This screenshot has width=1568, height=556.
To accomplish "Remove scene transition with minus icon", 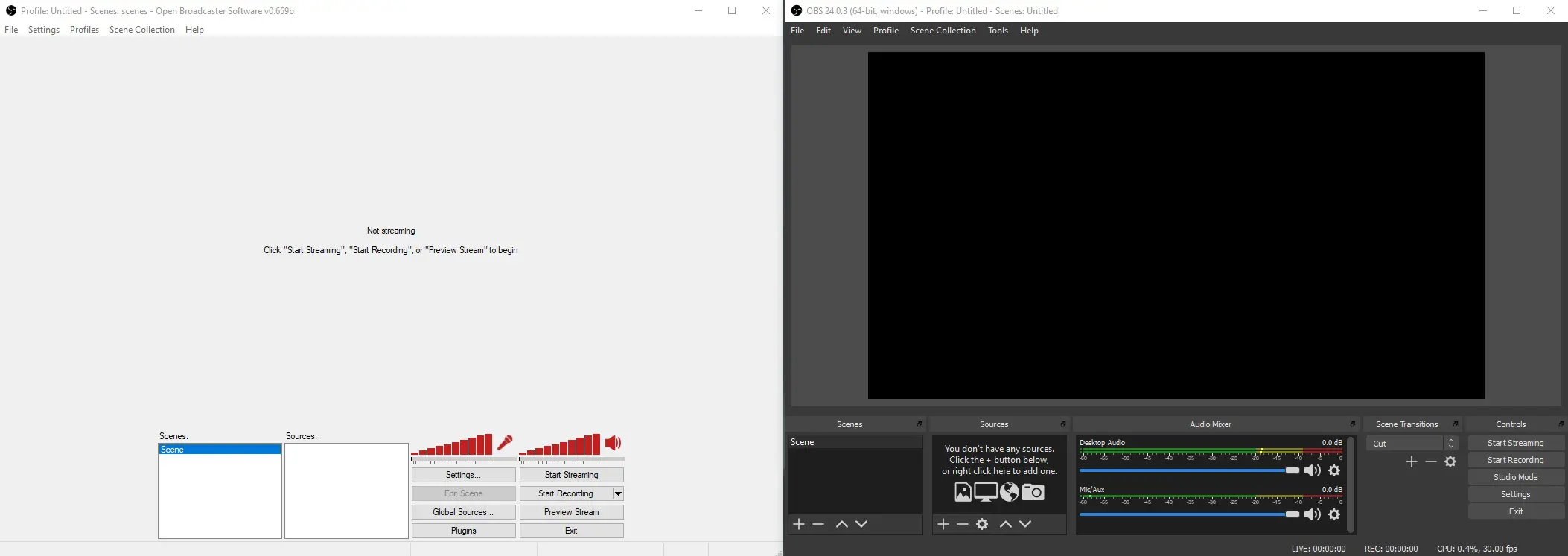I will tap(1431, 462).
